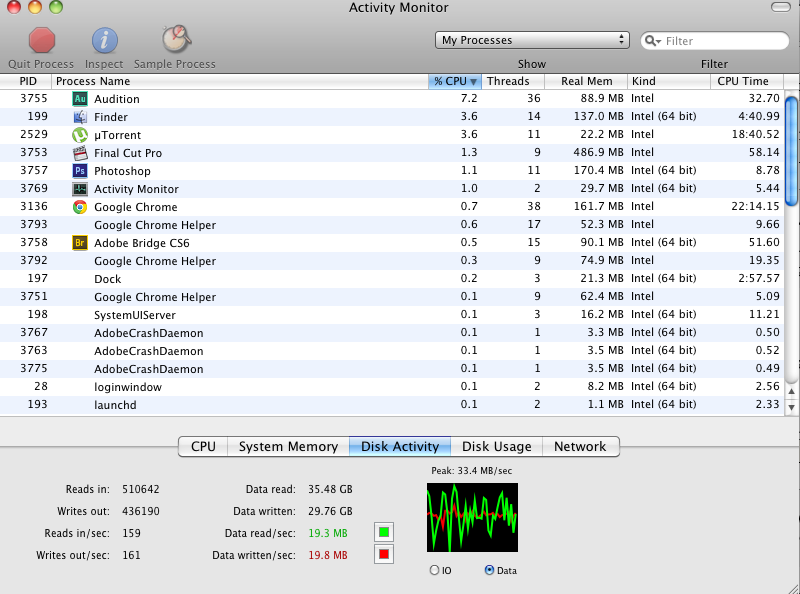Viewport: 800px width, 594px height.
Task: Select the Audition app icon
Action: (80, 98)
